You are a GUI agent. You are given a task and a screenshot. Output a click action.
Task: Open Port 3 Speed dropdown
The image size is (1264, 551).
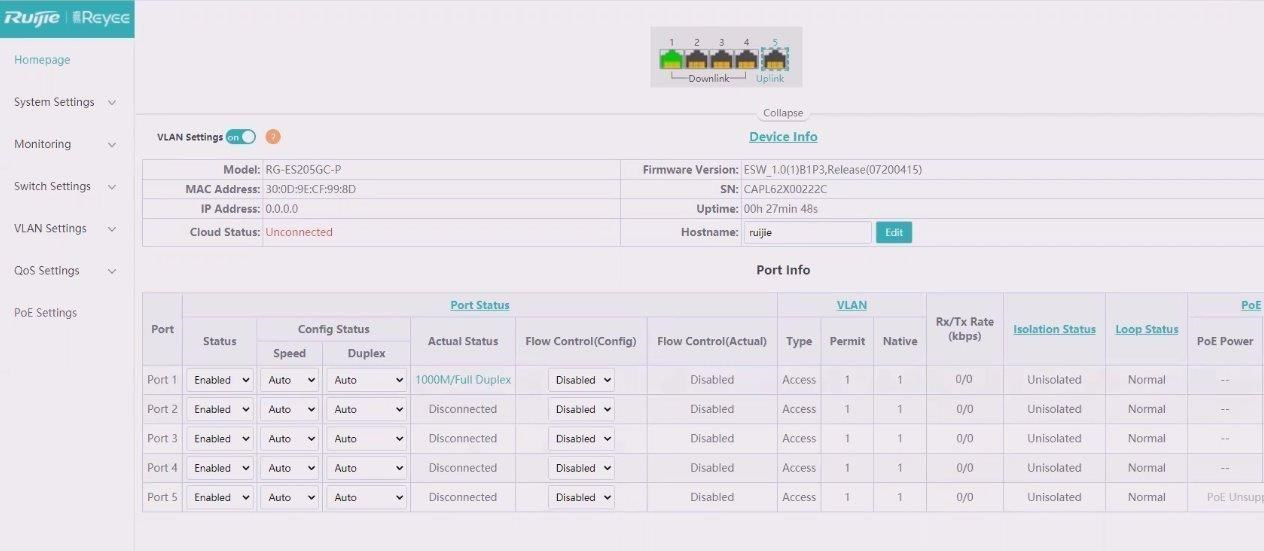(x=289, y=439)
